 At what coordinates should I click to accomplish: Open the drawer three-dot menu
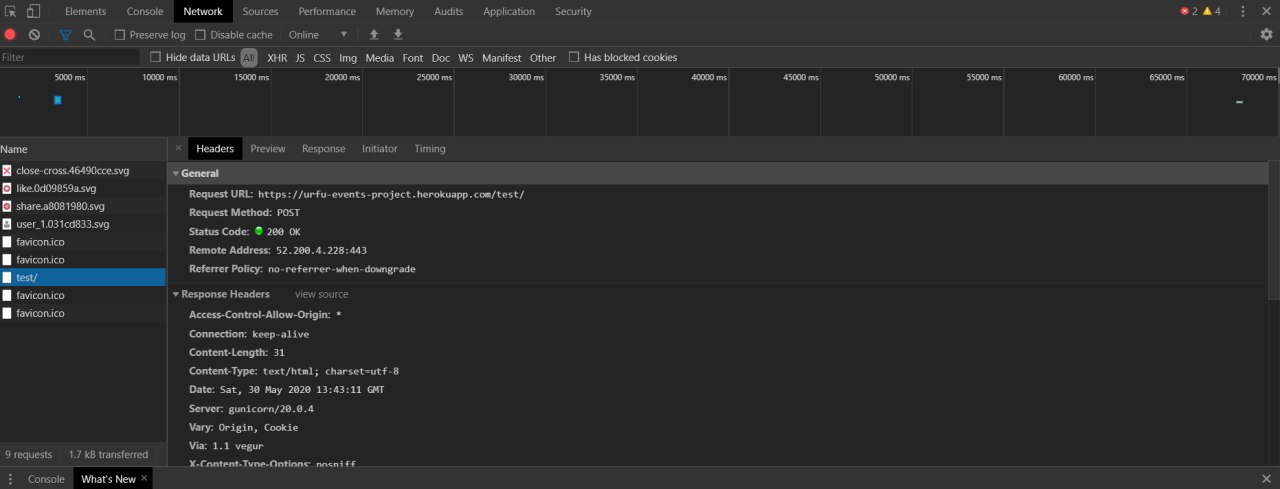[11, 479]
